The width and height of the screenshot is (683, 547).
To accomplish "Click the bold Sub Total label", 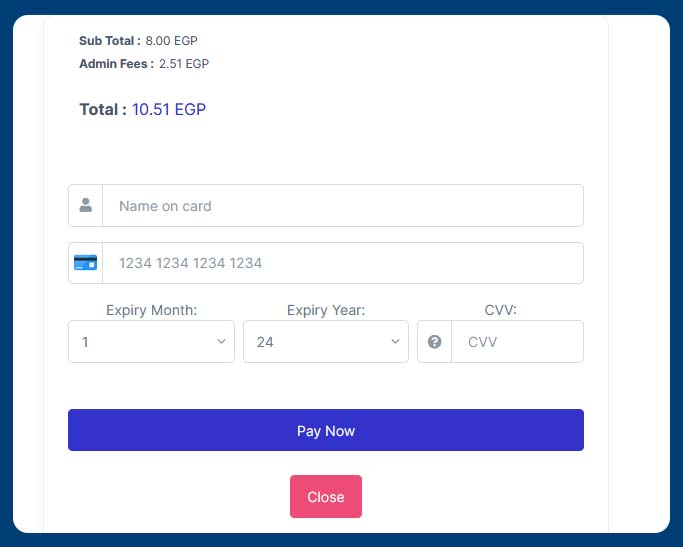I will [110, 41].
